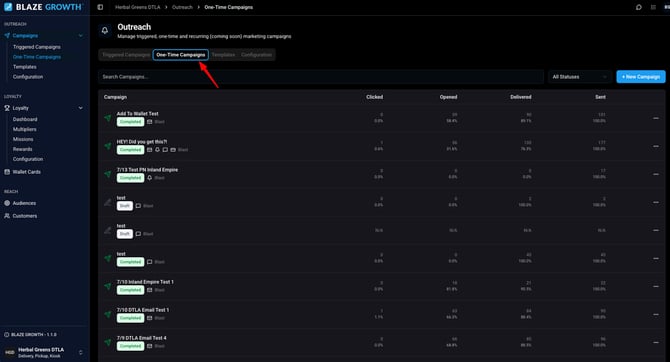The width and height of the screenshot is (670, 362).
Task: Collapse the Loyalty sidebar section chevron
Action: tap(80, 108)
